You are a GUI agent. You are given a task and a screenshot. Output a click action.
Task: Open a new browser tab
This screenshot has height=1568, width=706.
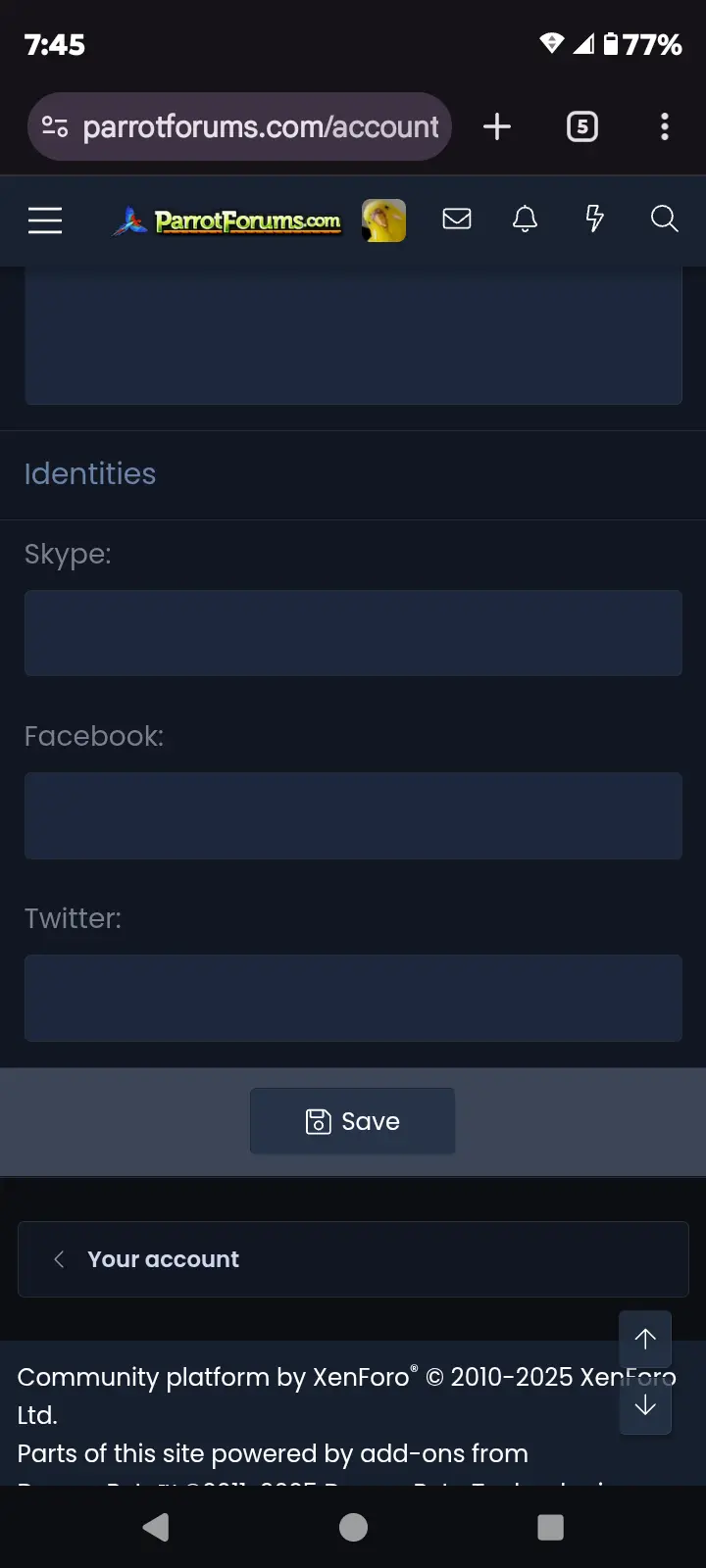497,126
